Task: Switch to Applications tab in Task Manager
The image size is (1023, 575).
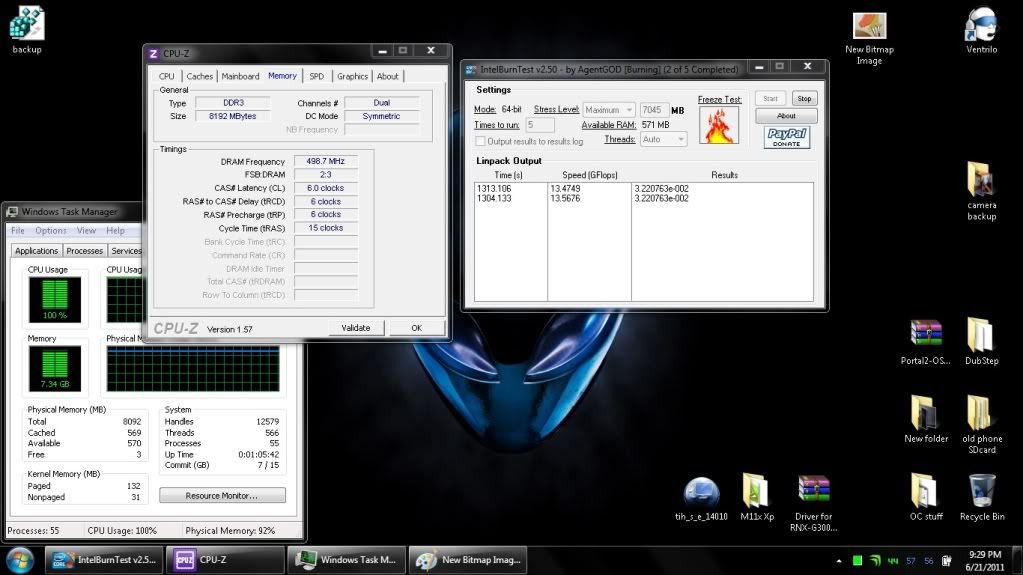Action: tap(37, 251)
